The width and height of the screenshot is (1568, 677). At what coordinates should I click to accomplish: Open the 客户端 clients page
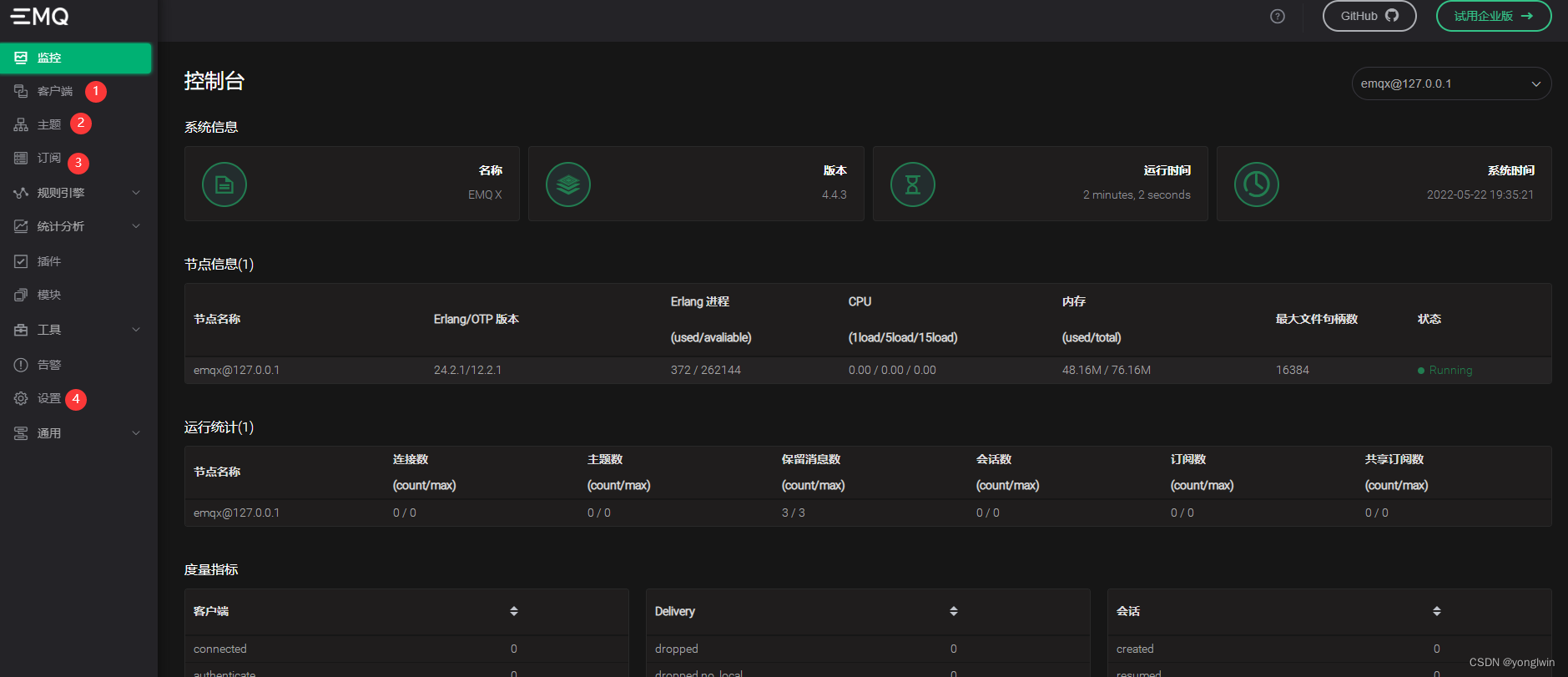click(55, 91)
